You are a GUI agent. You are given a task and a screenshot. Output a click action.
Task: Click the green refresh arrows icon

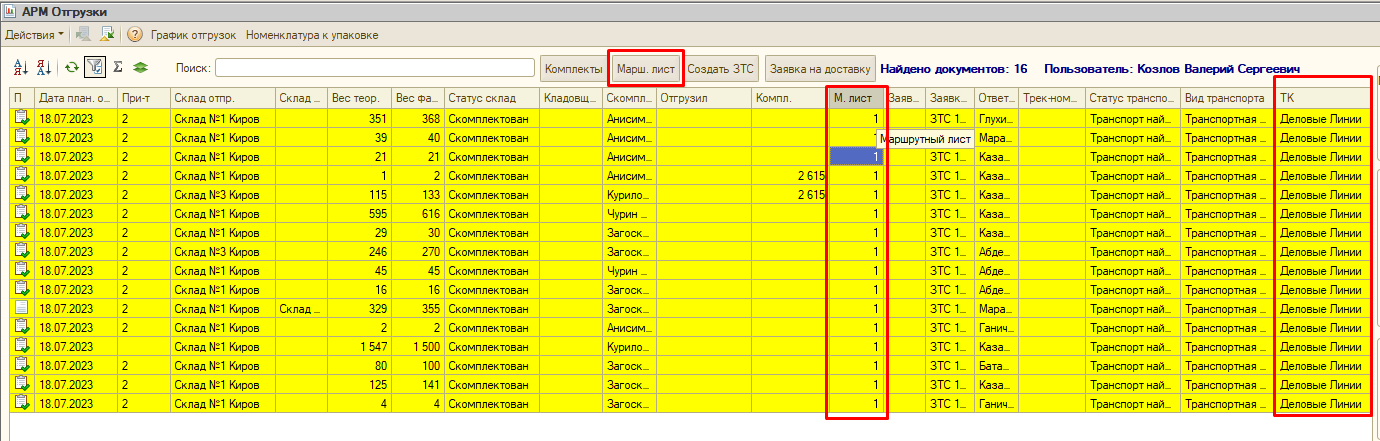coord(72,68)
